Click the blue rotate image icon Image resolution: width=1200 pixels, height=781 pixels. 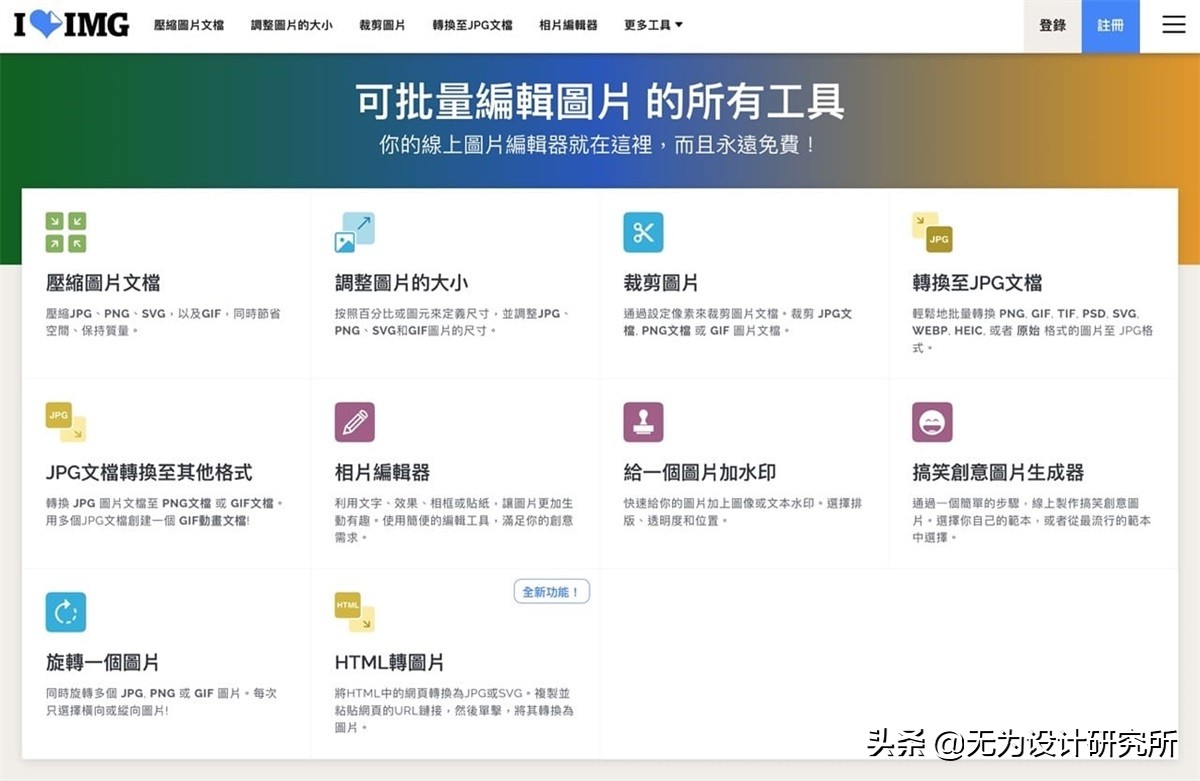click(x=66, y=612)
